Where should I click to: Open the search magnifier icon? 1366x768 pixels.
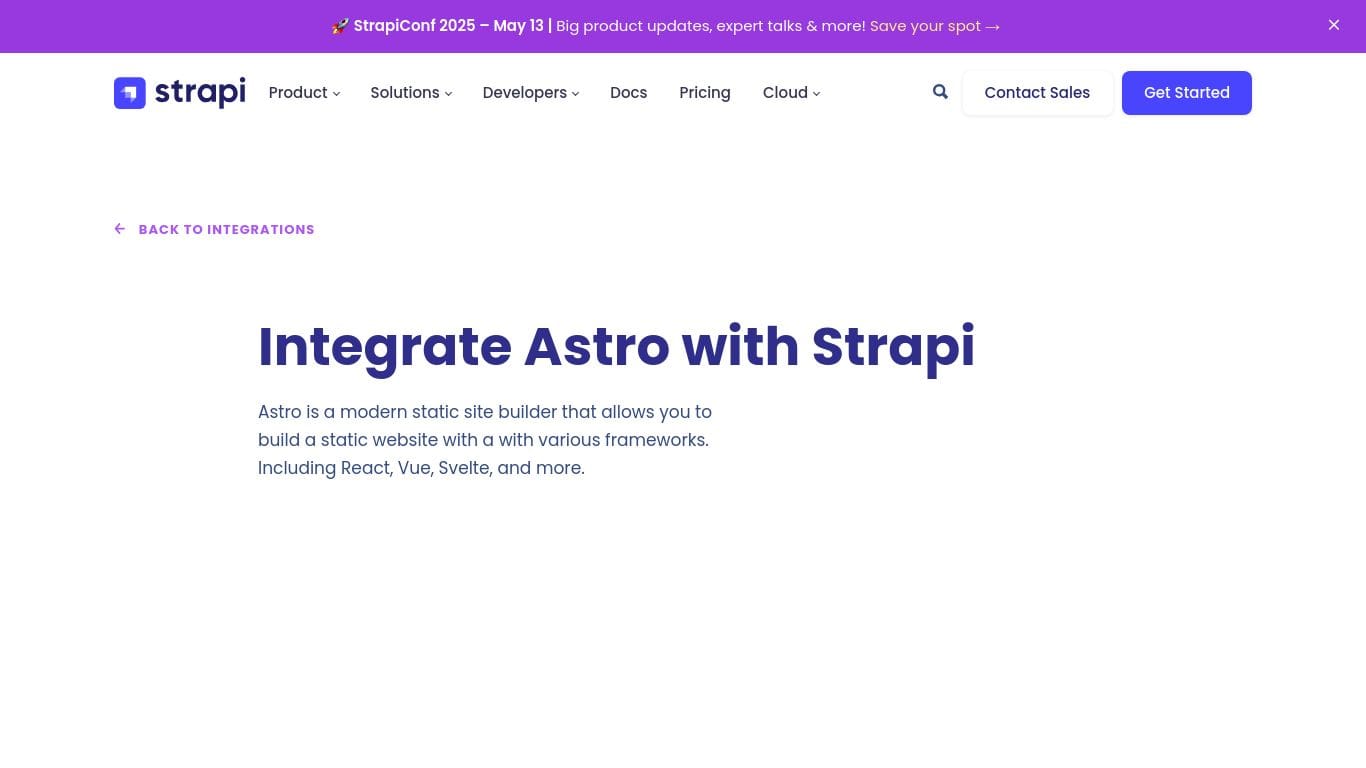(x=940, y=92)
